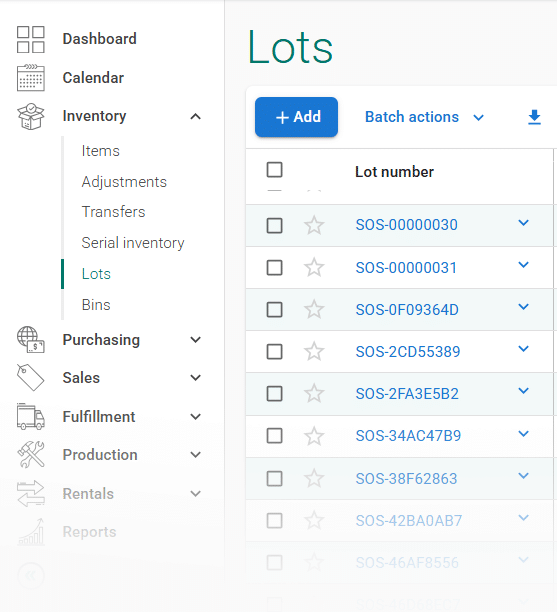
Task: Open lot link SOS-38F62863
Action: tap(406, 479)
